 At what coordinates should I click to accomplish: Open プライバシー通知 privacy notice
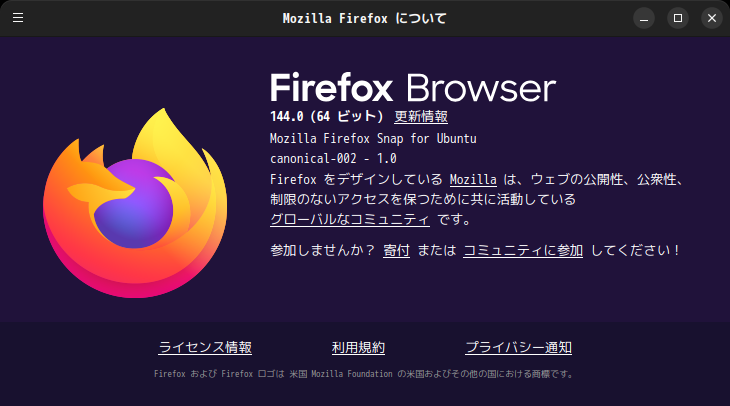point(518,347)
